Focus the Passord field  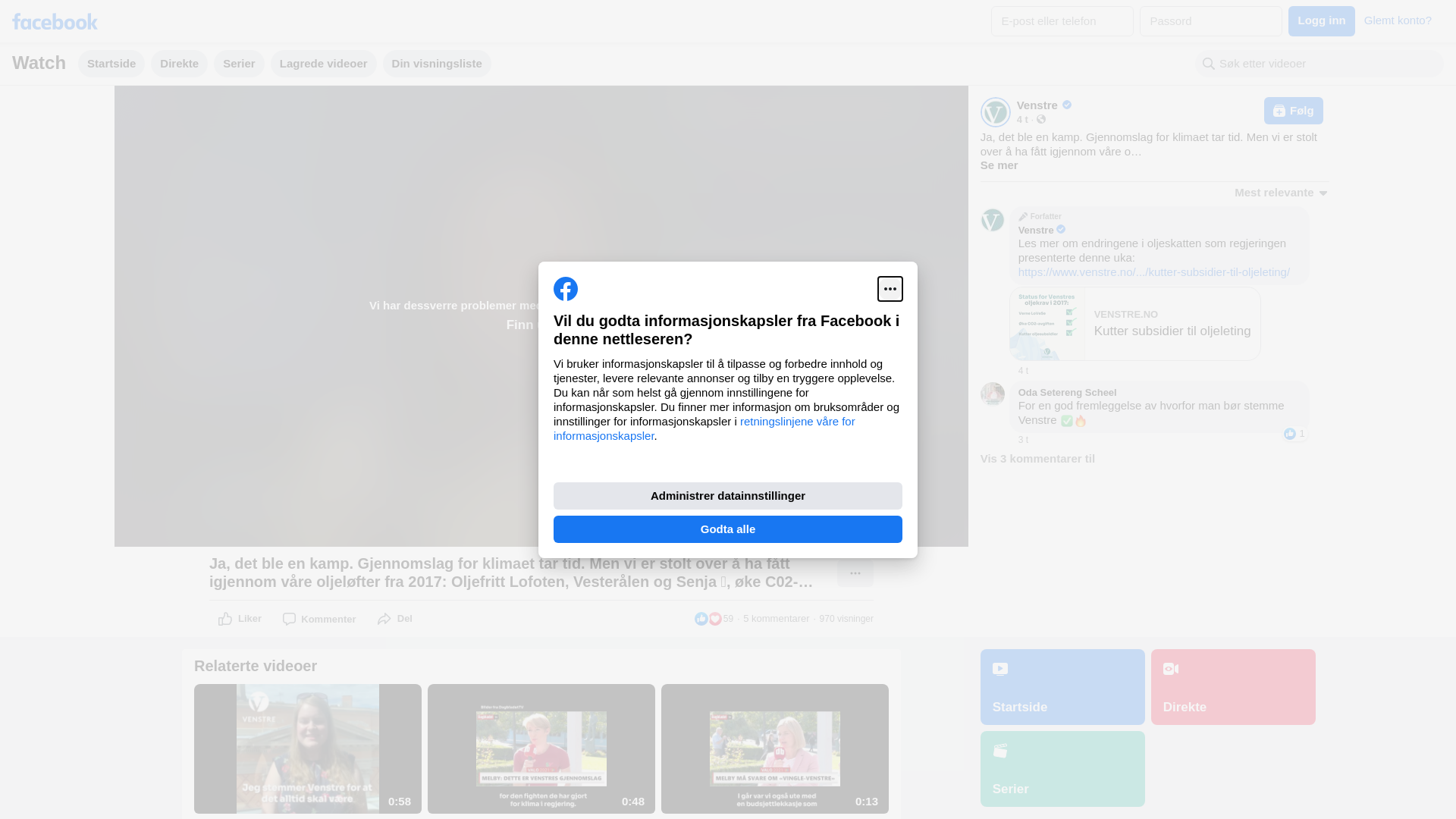pos(1210,21)
